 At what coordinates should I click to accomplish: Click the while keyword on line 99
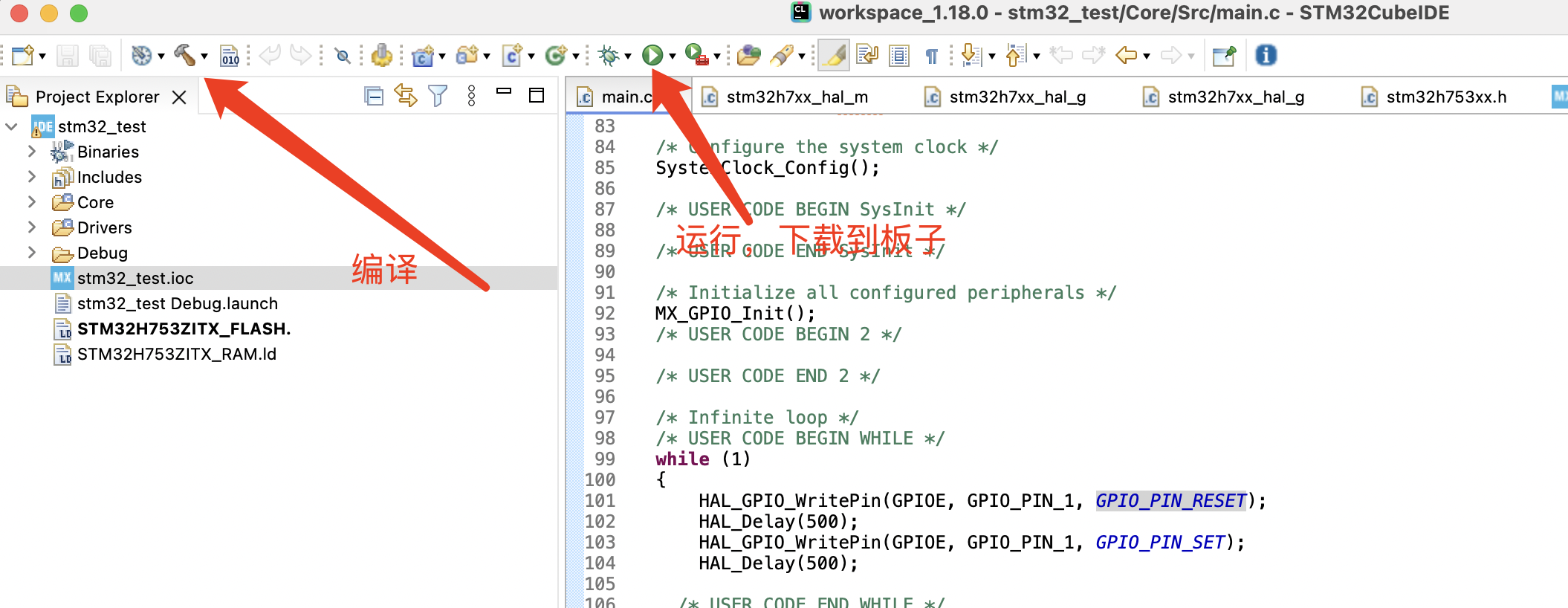tap(682, 459)
